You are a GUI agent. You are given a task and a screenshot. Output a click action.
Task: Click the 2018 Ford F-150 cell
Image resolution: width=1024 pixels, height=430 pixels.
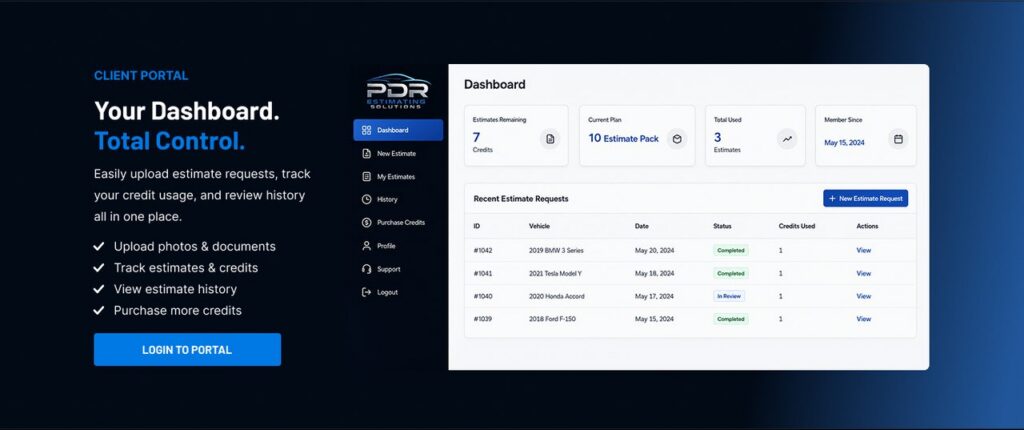[x=552, y=319]
